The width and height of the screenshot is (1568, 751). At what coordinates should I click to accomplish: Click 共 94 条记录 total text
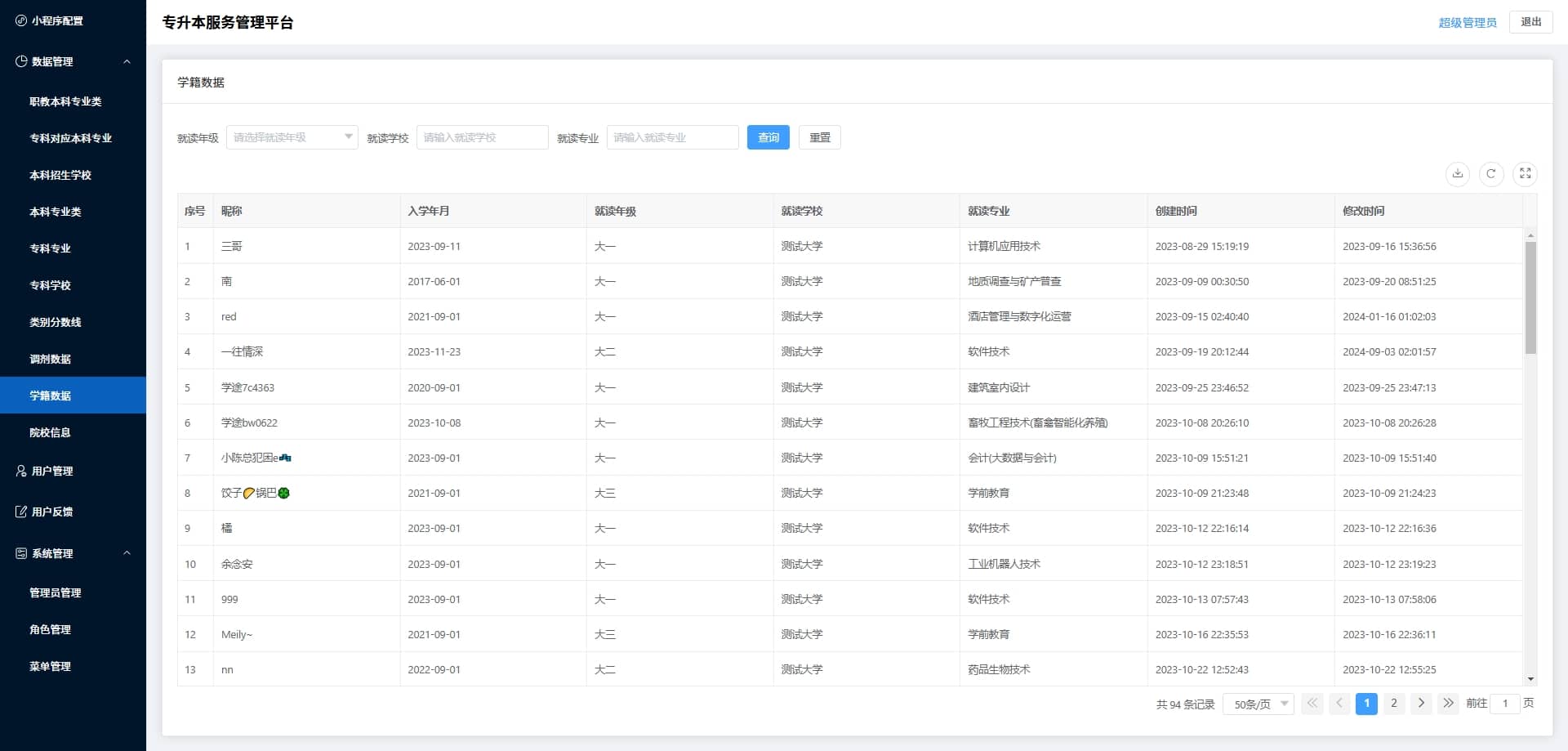click(x=1185, y=704)
